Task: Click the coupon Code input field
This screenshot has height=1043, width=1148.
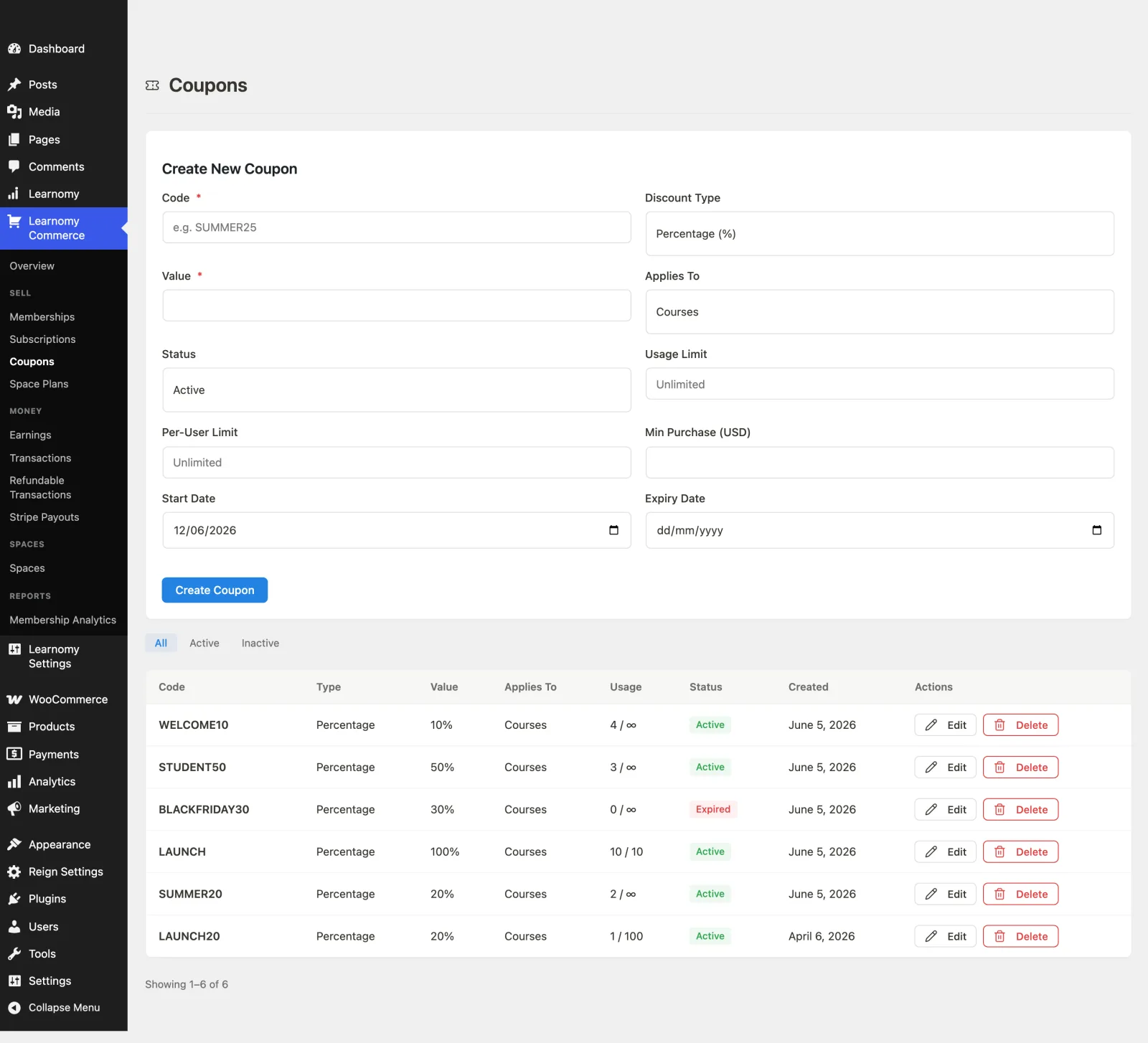Action: tap(397, 227)
